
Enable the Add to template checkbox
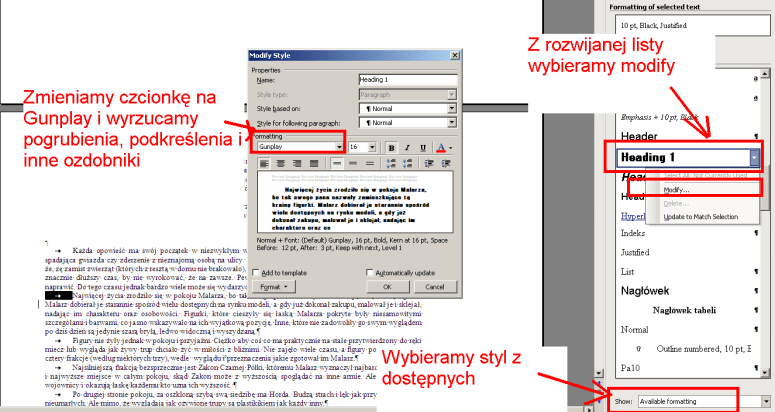(x=258, y=272)
